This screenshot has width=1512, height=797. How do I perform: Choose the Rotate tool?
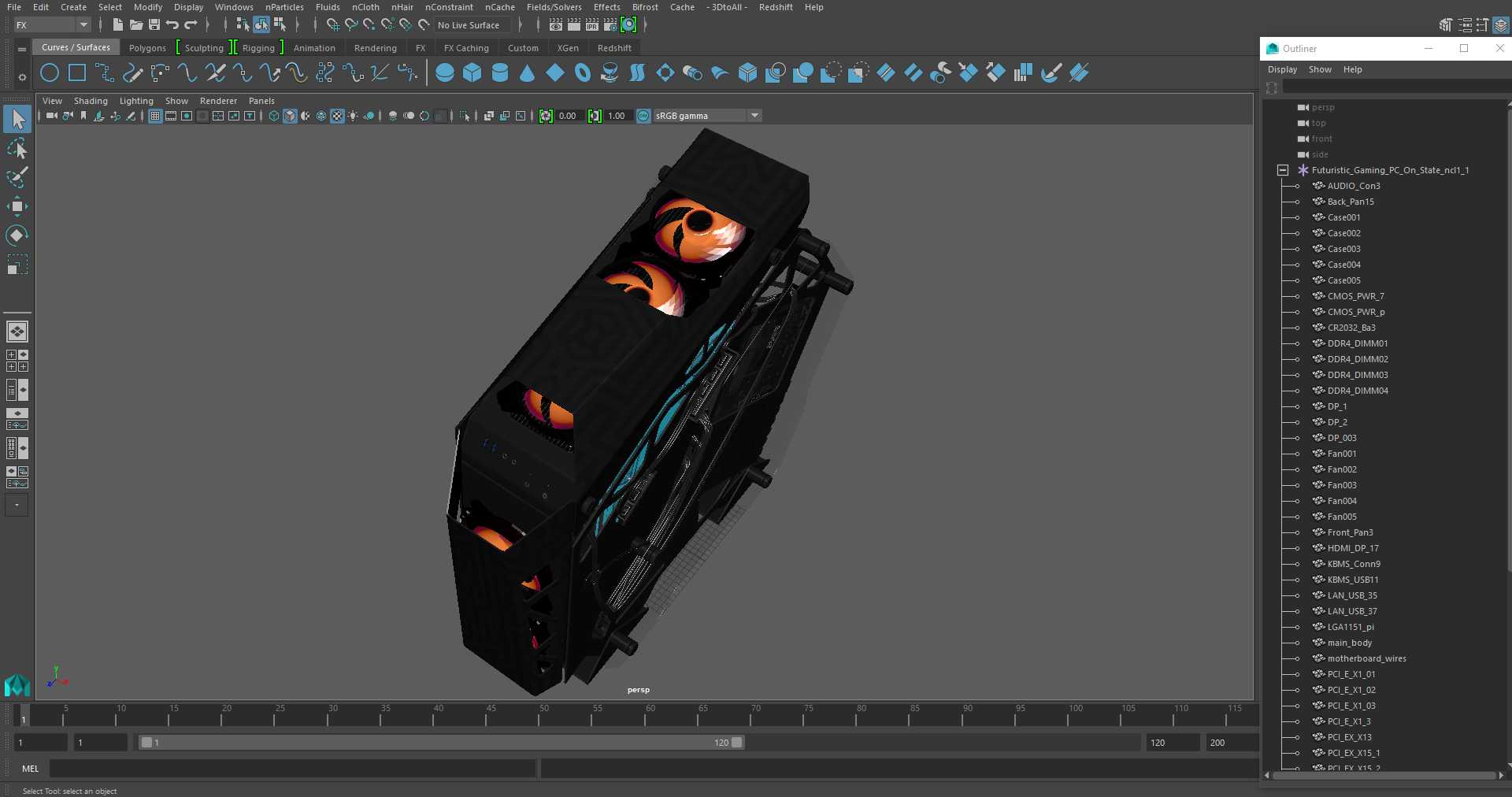(17, 235)
